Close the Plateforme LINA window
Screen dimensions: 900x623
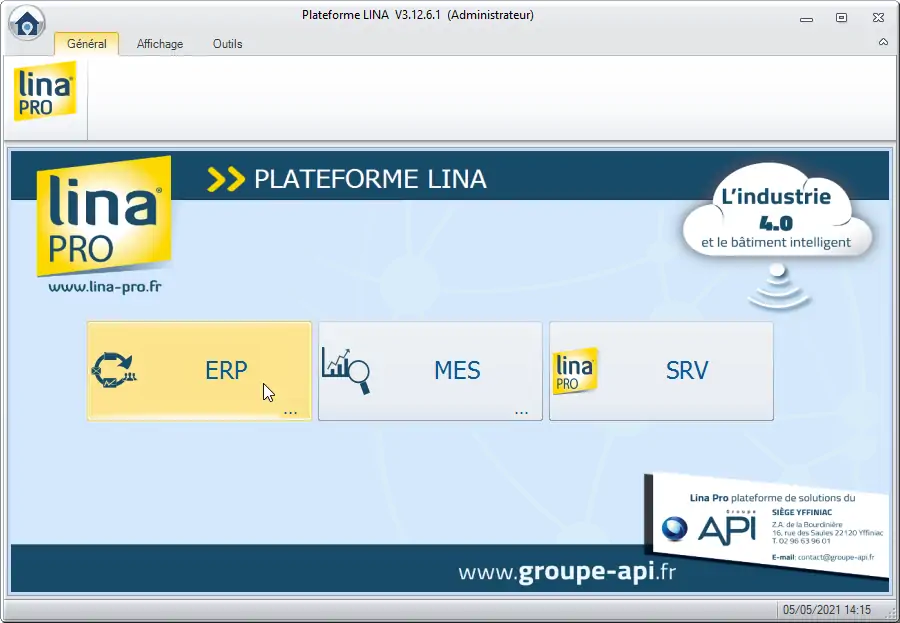pyautogui.click(x=878, y=18)
